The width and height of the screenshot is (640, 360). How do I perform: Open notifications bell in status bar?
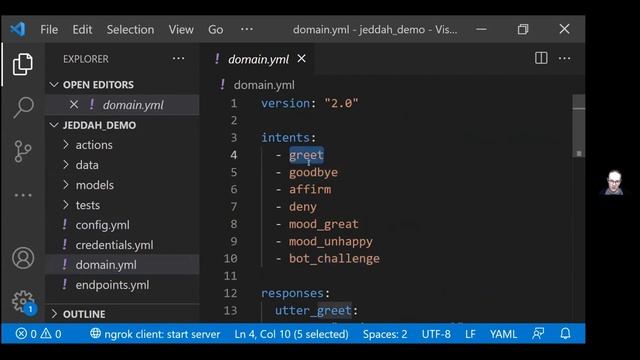point(565,334)
